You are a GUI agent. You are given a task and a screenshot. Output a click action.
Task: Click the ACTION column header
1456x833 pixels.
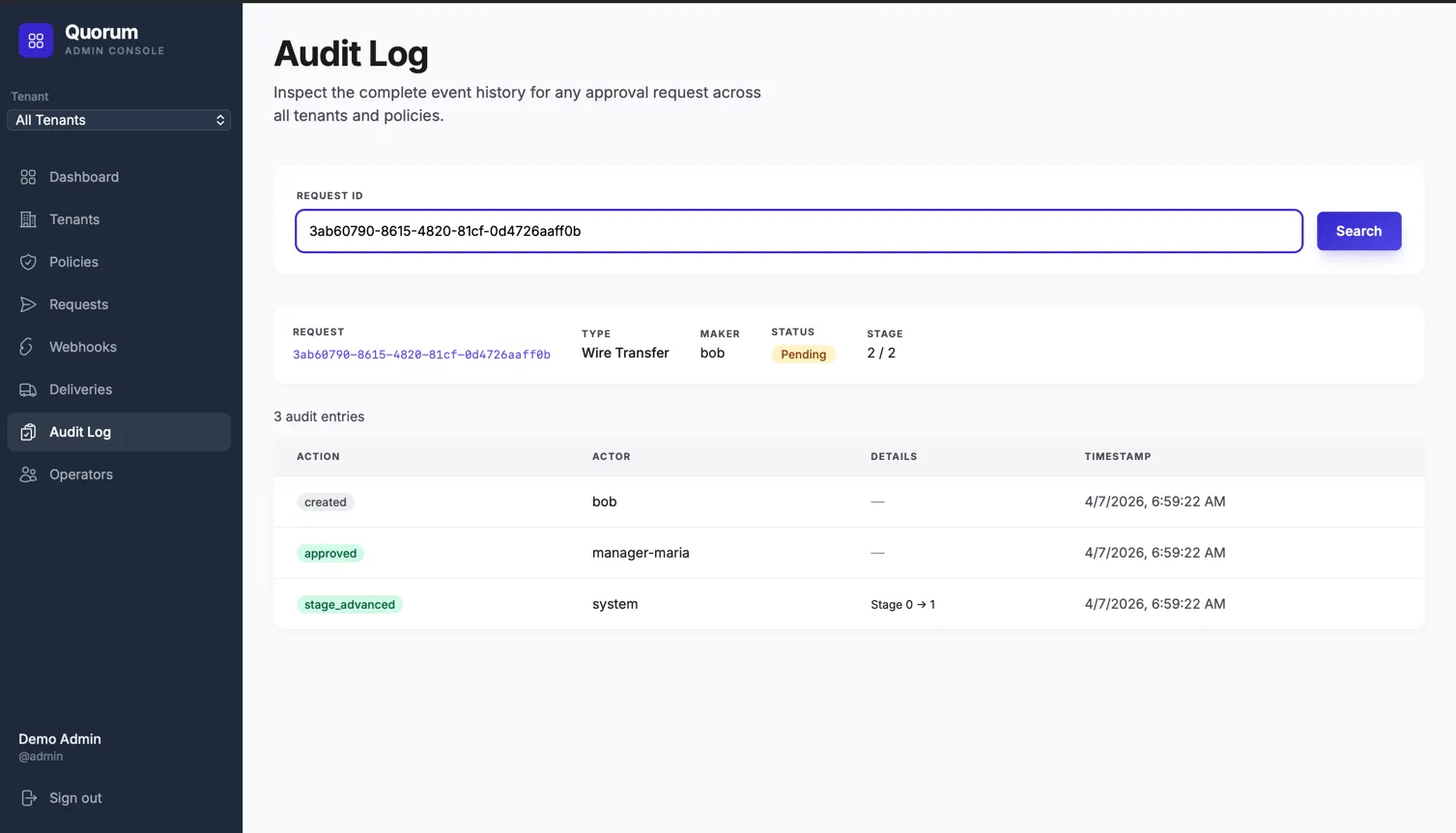[318, 456]
